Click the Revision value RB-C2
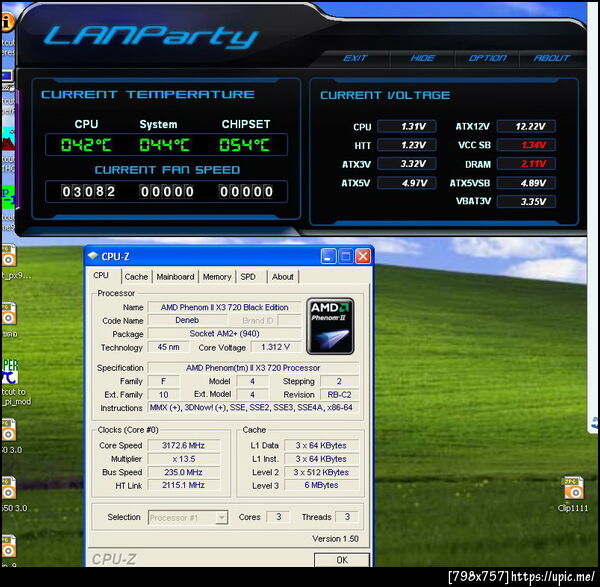This screenshot has height=587, width=600. coord(339,395)
